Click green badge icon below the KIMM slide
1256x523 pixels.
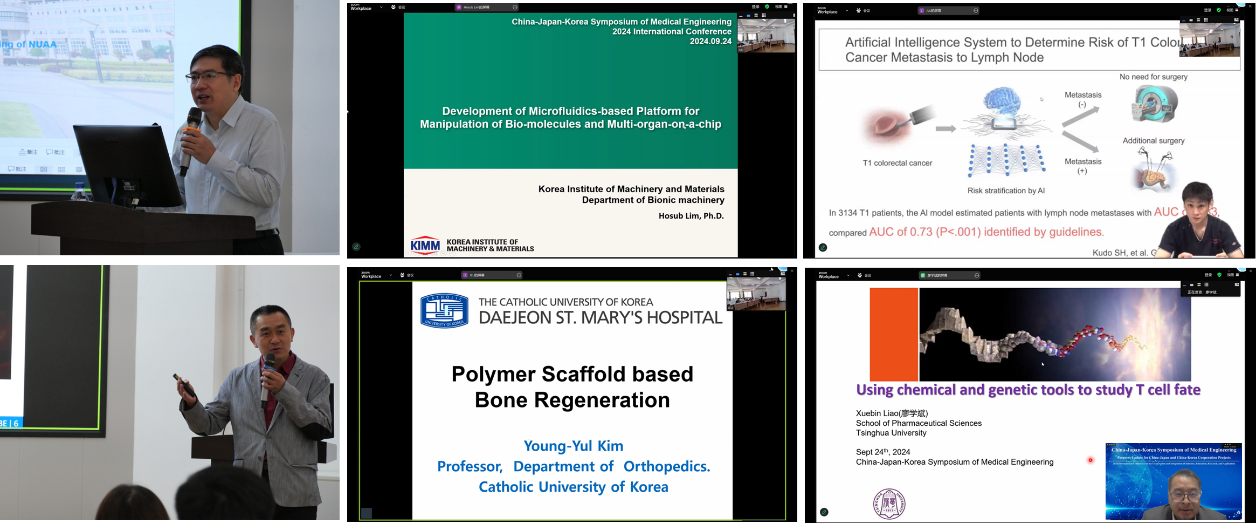click(356, 247)
